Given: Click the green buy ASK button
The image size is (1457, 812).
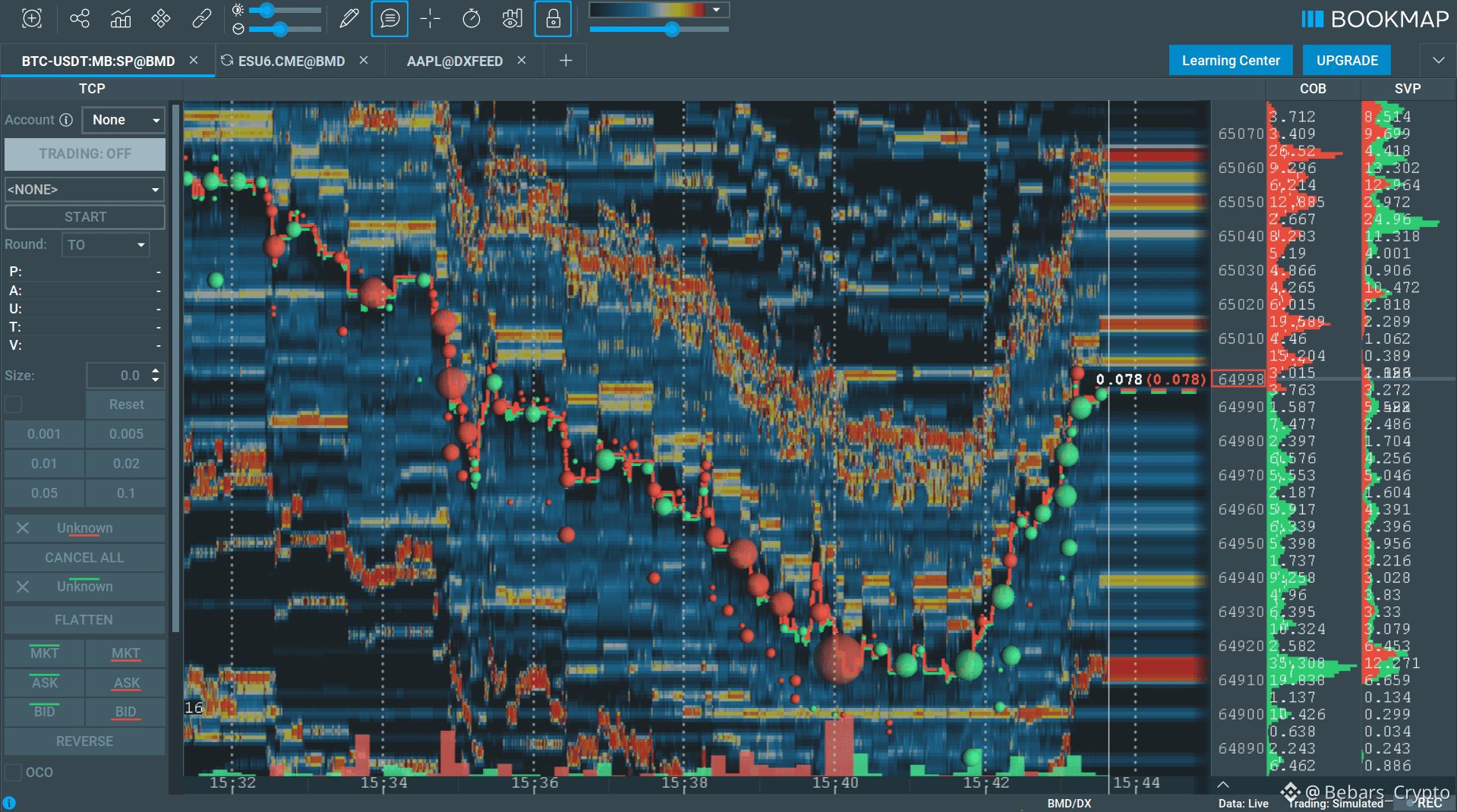Looking at the screenshot, I should click(44, 683).
